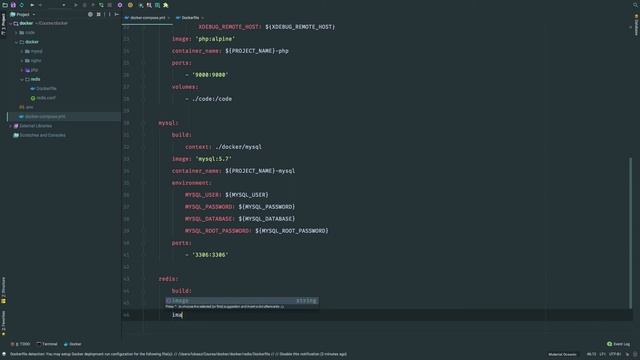Viewport: 640px width, 360px height.
Task: Switch to the Dockerfile editor tab
Action: coord(190,18)
